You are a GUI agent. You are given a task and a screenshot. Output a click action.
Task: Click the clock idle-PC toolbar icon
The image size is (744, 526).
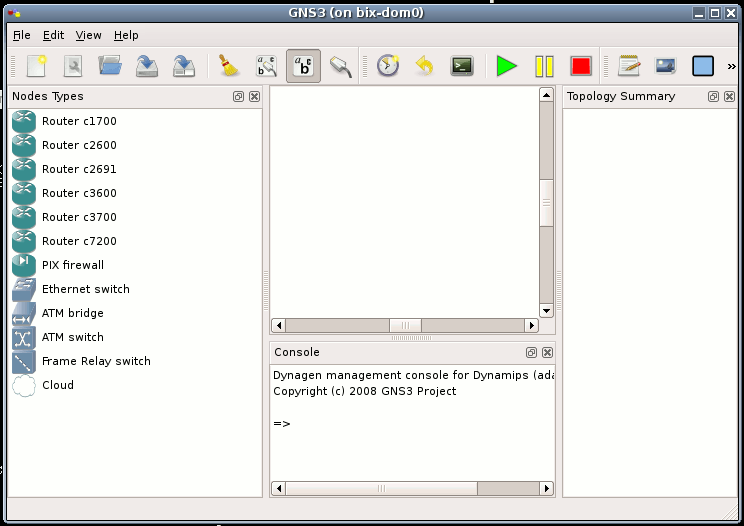(x=388, y=66)
